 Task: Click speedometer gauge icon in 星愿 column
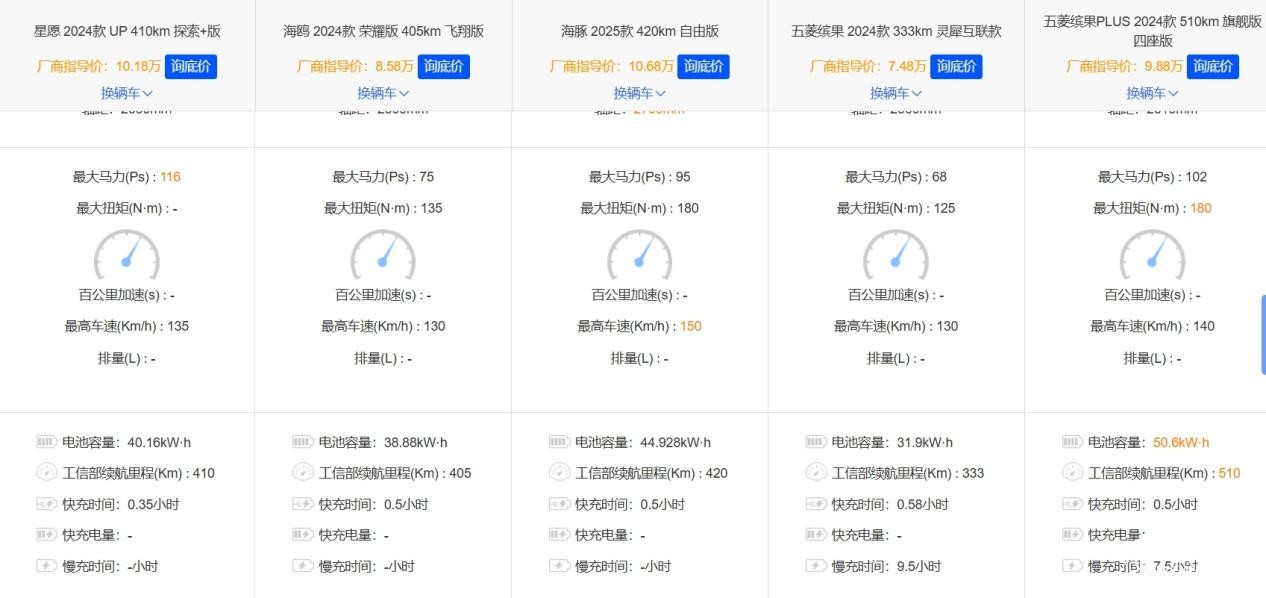127,255
